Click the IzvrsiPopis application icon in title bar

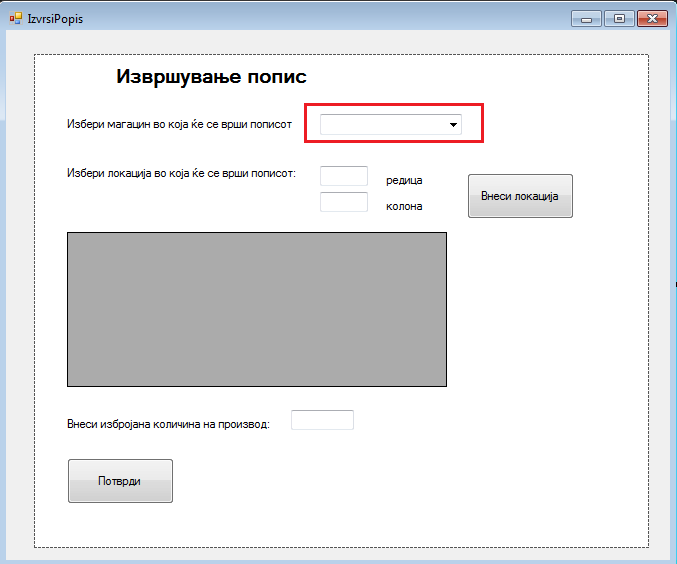[16, 18]
